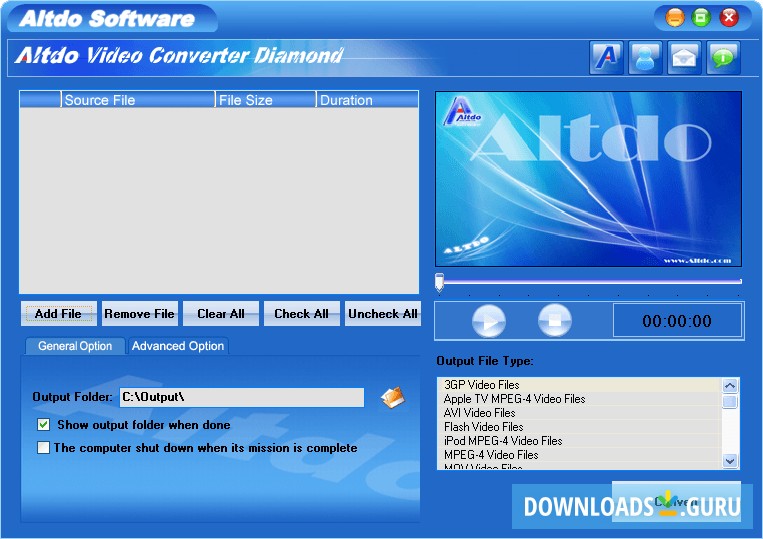Stop the video preview
This screenshot has height=539, width=763.
(555, 321)
